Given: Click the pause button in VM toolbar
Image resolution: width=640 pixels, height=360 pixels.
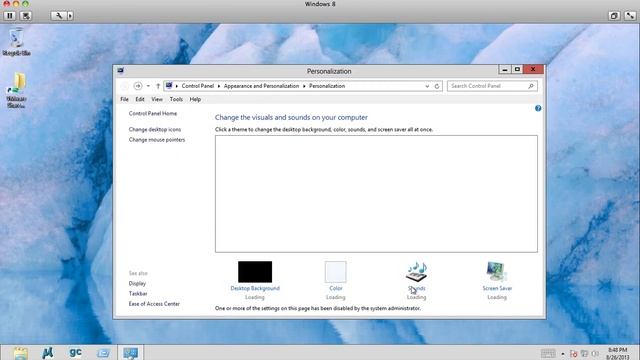Looking at the screenshot, I should tap(10, 16).
